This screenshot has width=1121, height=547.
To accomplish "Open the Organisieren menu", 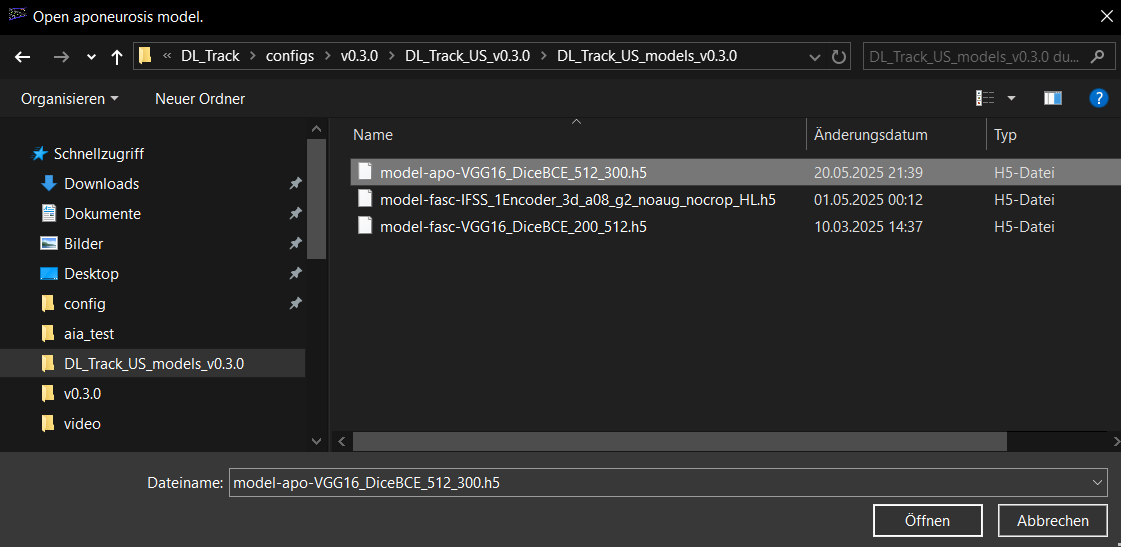I will (x=69, y=98).
